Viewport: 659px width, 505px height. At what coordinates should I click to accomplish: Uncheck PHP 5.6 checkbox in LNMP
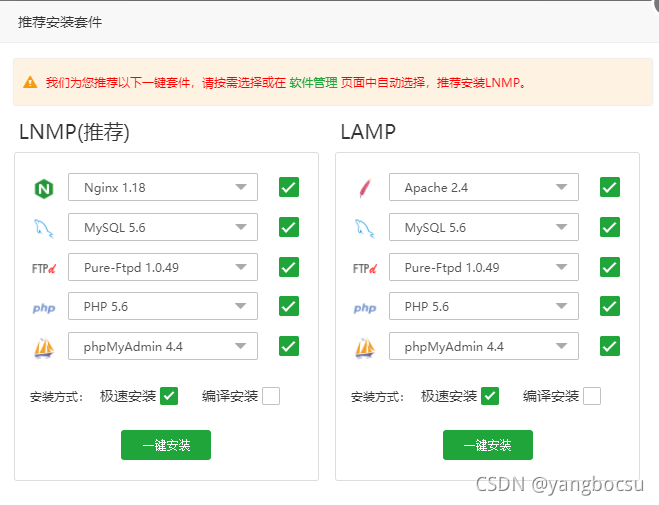coord(289,306)
